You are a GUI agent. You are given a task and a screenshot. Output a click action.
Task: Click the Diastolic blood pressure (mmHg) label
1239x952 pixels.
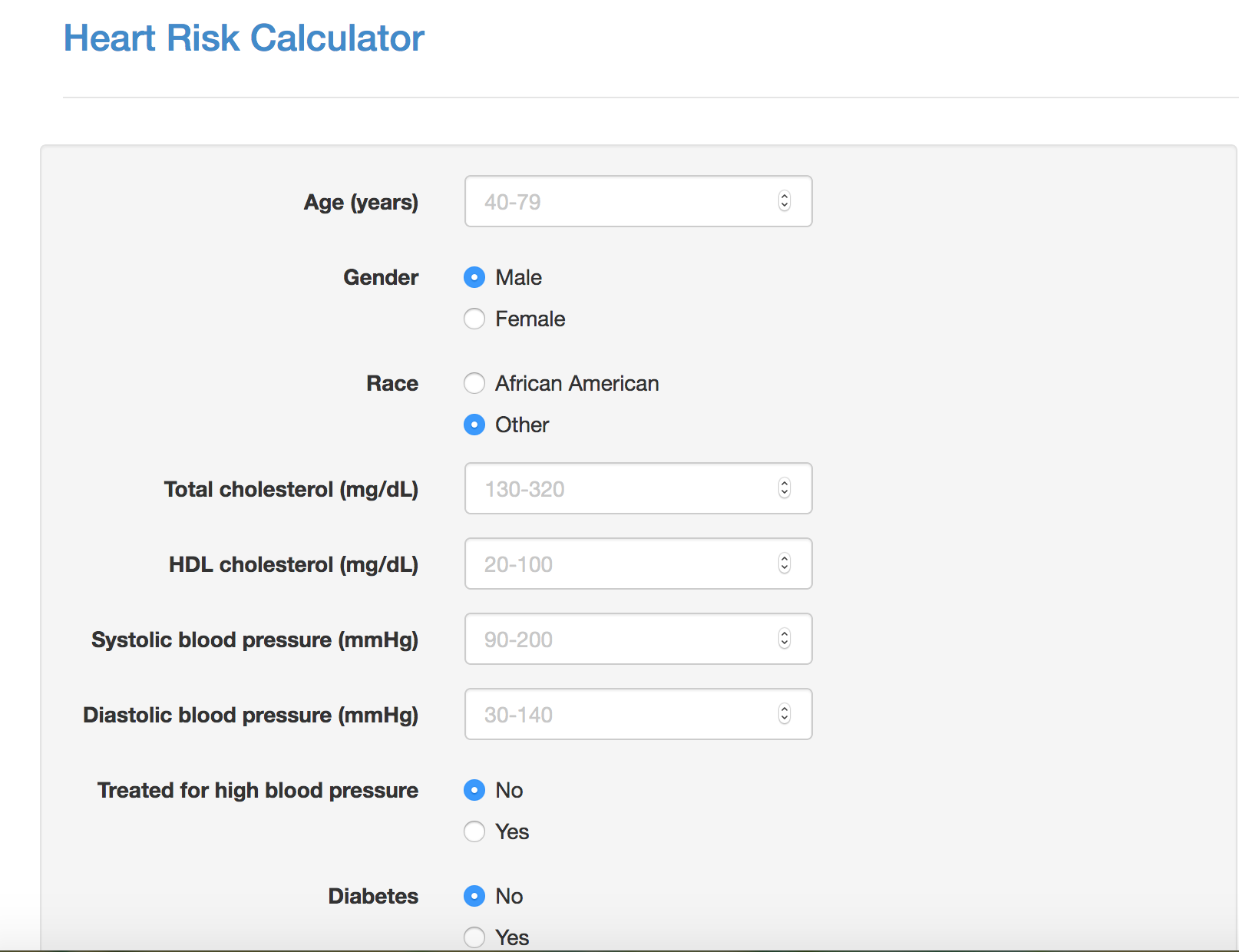[x=251, y=716]
